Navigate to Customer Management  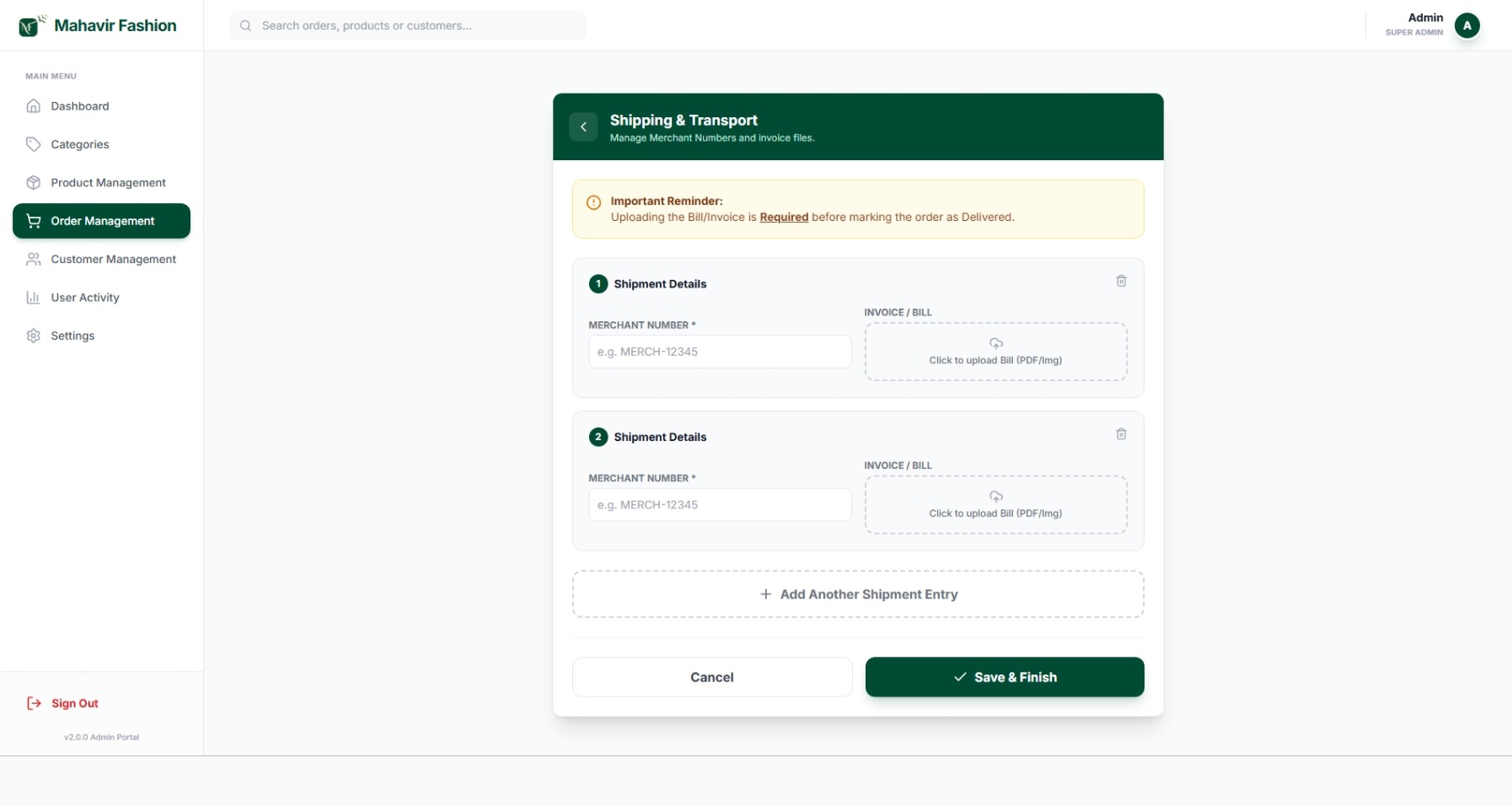click(x=113, y=260)
